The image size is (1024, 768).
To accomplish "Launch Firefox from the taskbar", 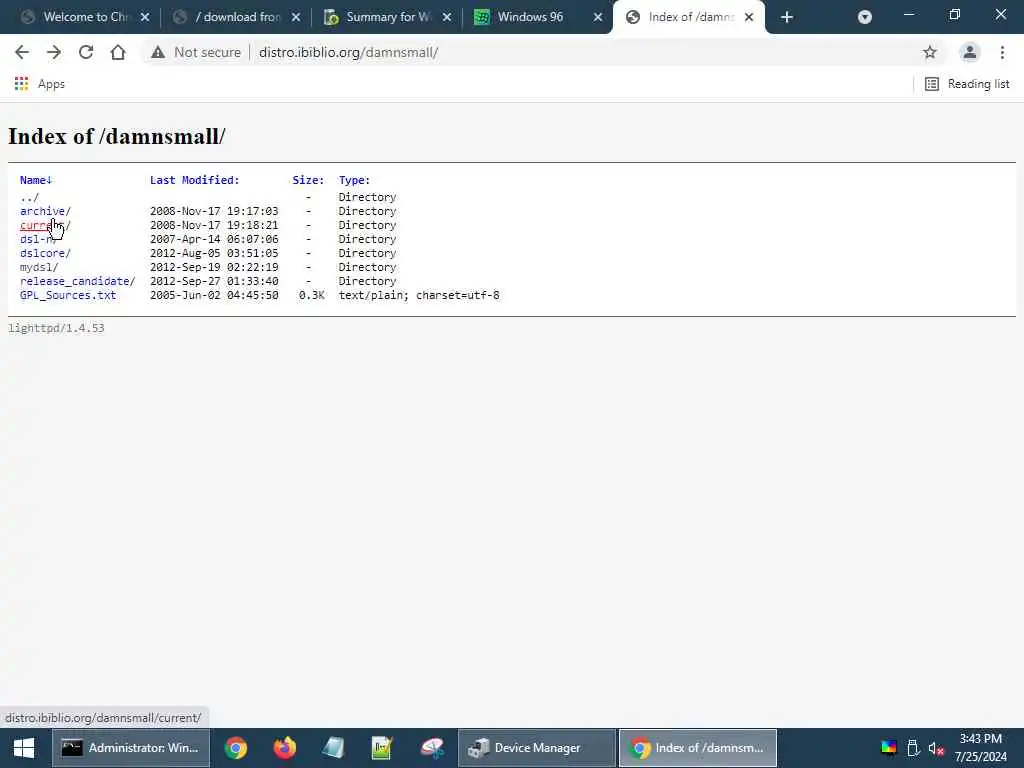I will tap(285, 748).
